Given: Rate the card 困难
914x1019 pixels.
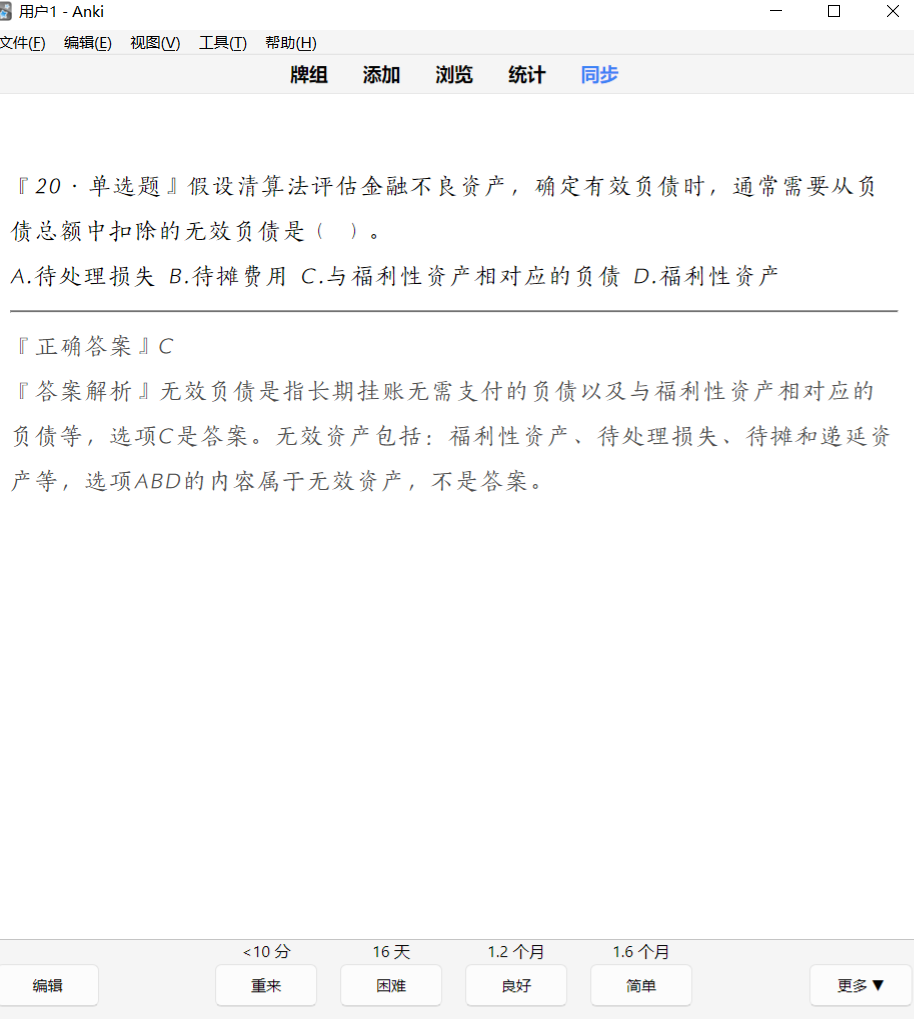Looking at the screenshot, I should 391,985.
